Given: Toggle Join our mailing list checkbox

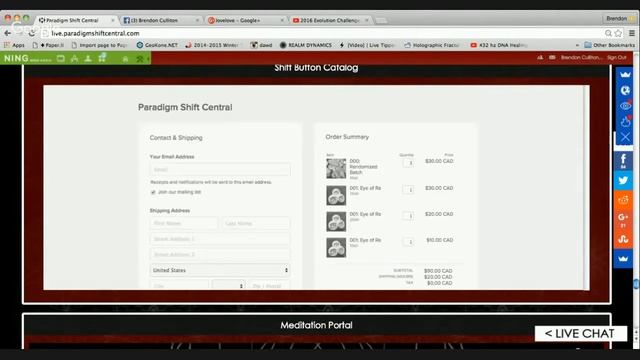Looking at the screenshot, I should pos(153,192).
